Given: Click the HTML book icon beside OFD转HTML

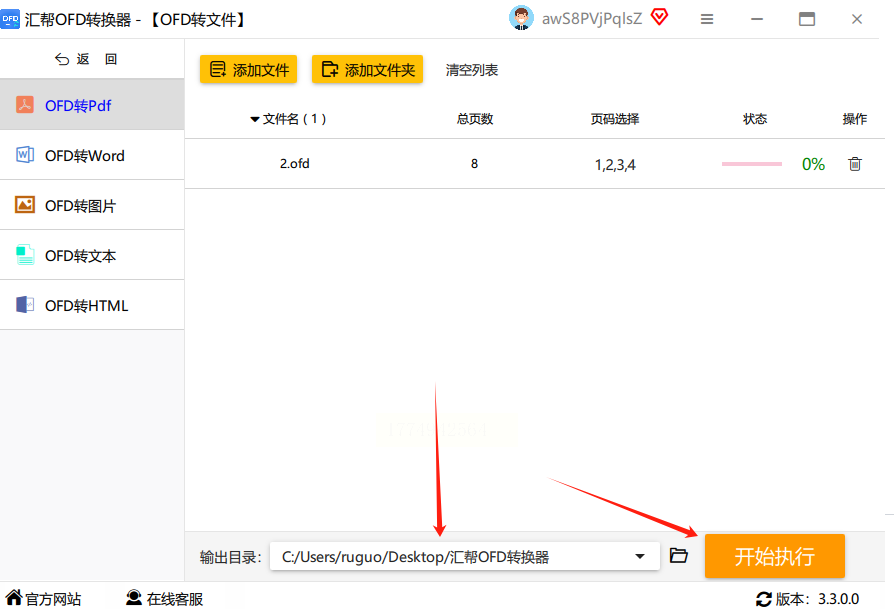Looking at the screenshot, I should (25, 304).
